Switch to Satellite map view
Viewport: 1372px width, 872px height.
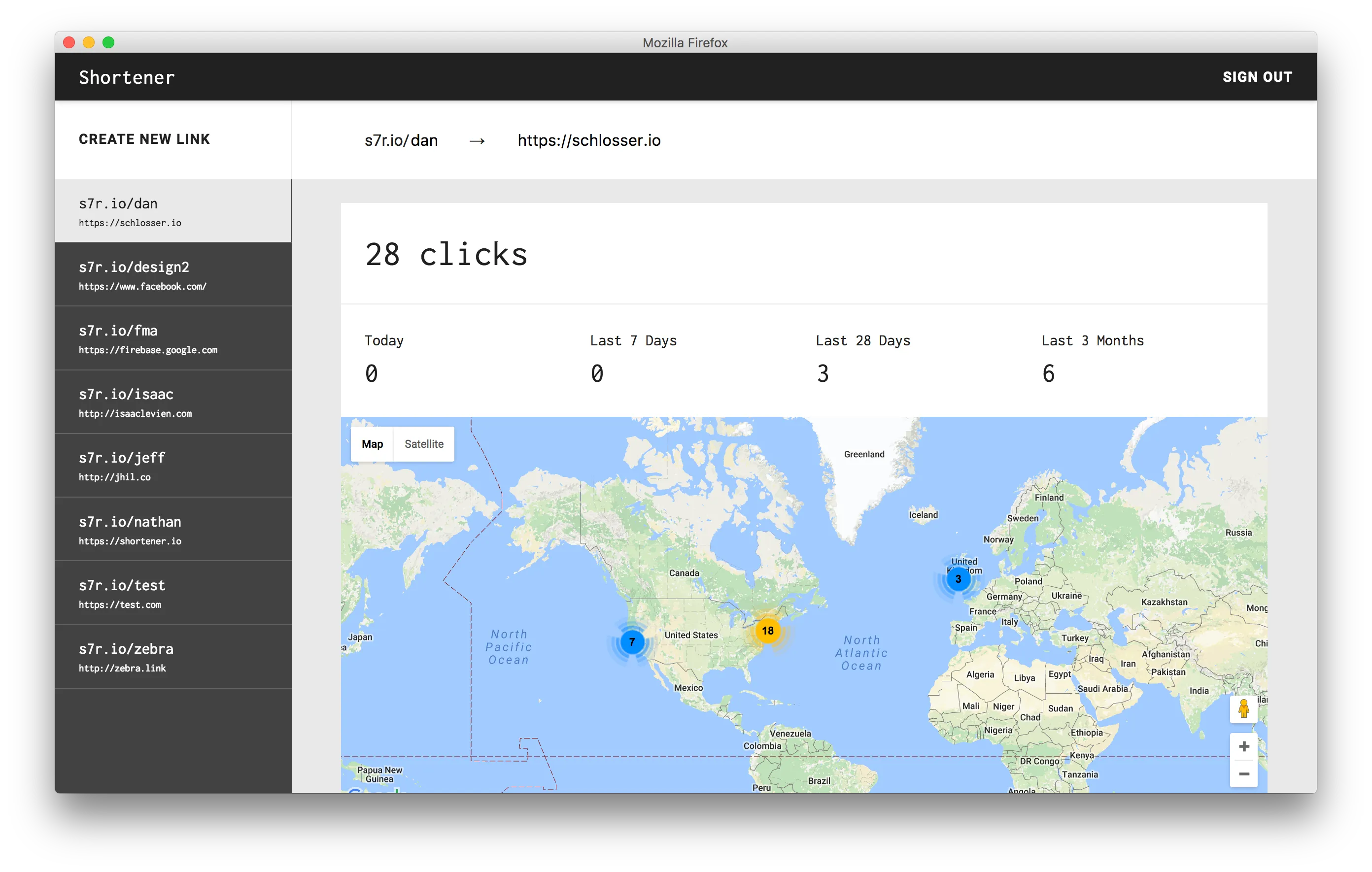point(423,444)
